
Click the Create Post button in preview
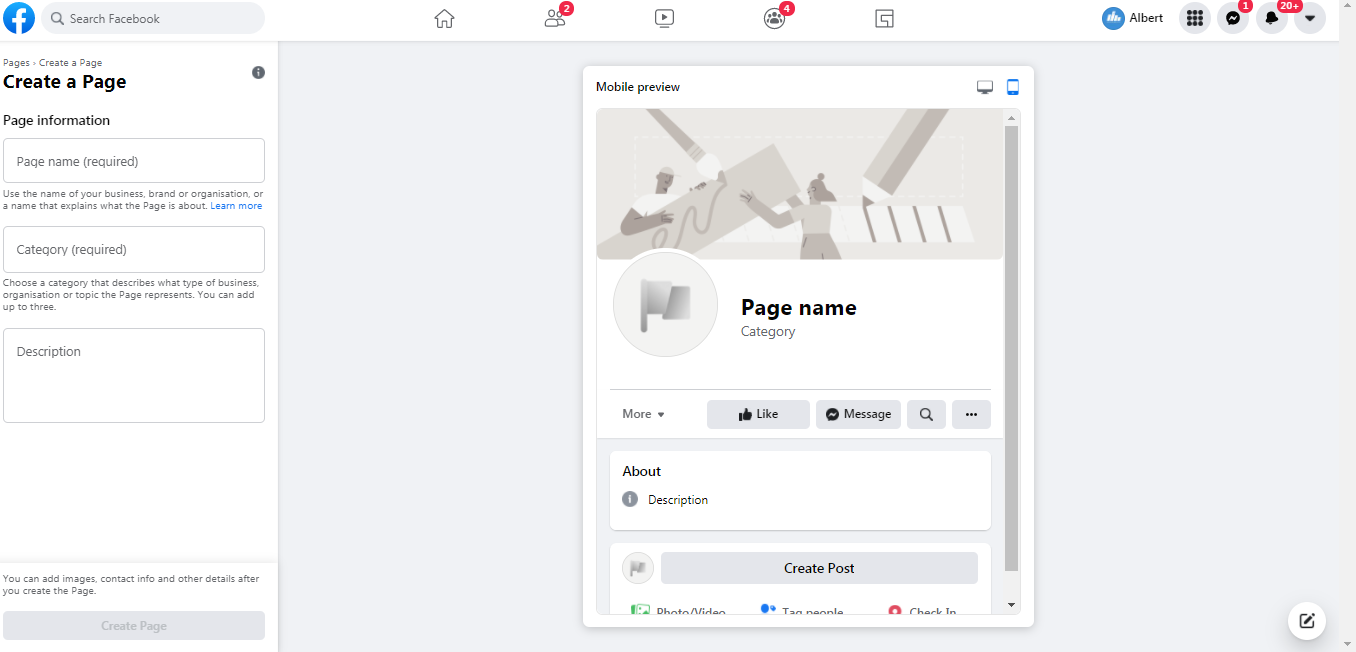(x=819, y=567)
